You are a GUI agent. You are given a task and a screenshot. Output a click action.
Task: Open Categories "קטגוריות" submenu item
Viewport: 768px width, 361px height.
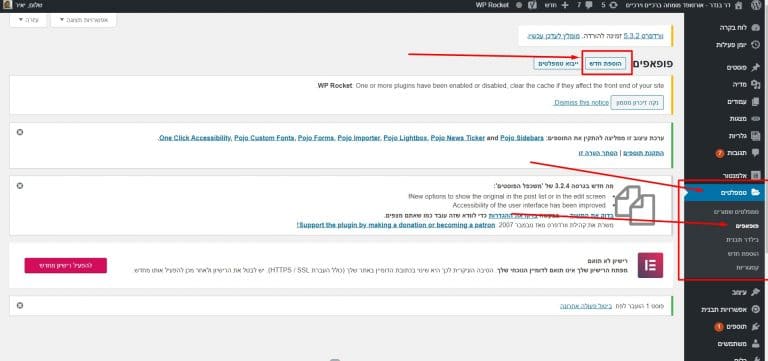click(747, 268)
